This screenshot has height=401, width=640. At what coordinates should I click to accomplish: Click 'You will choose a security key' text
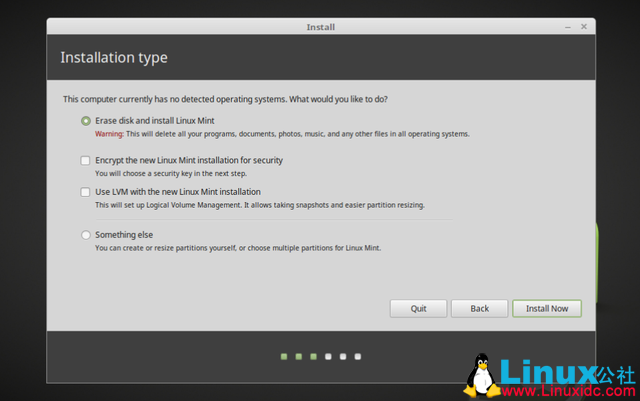point(171,174)
